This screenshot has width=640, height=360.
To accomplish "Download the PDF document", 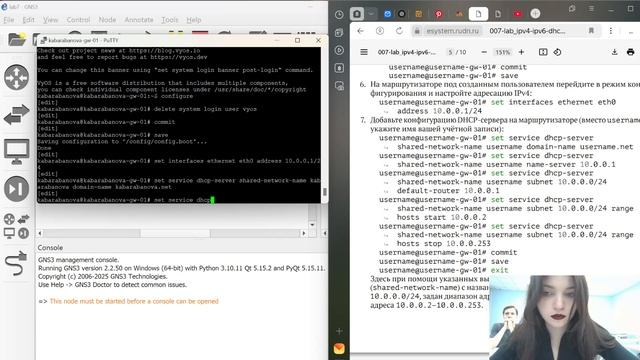I will (614, 52).
